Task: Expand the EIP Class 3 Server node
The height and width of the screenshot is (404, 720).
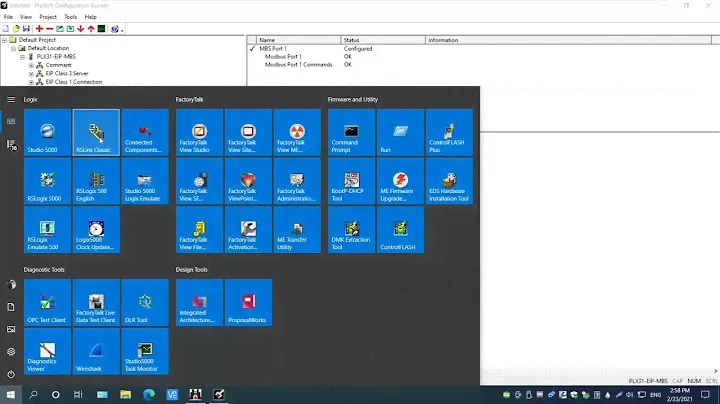Action: 31,73
